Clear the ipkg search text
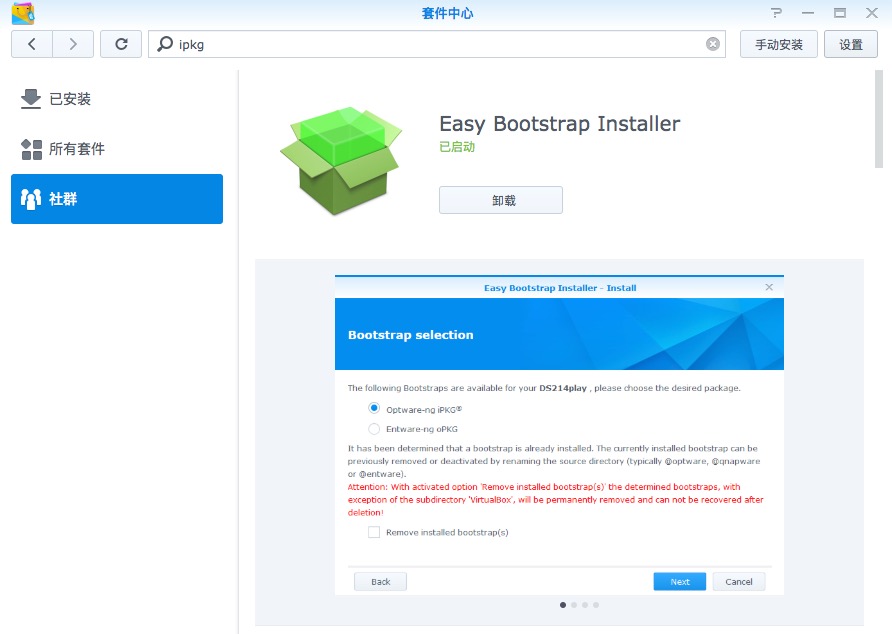The height and width of the screenshot is (634, 892). (x=713, y=44)
